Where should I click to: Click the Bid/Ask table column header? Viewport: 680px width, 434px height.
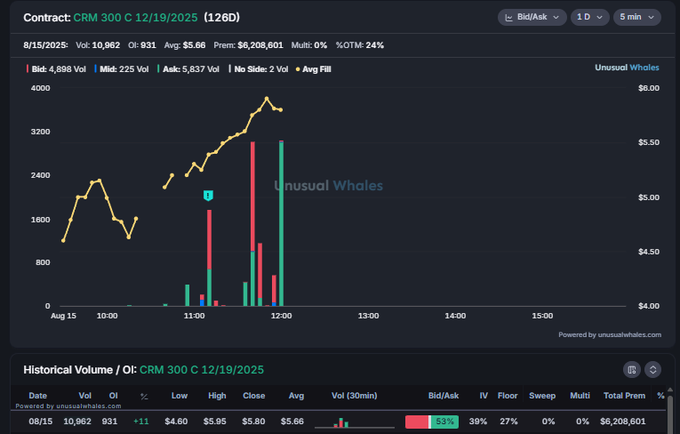pyautogui.click(x=443, y=395)
